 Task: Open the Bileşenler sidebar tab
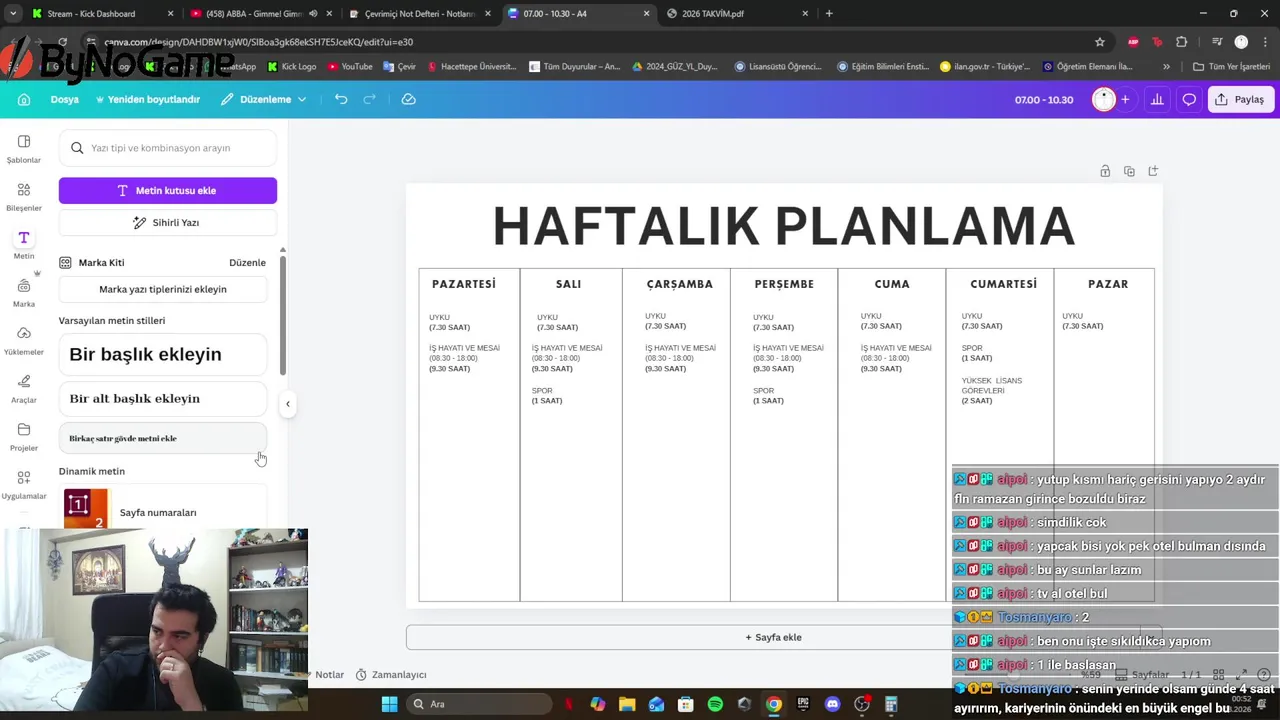[24, 196]
